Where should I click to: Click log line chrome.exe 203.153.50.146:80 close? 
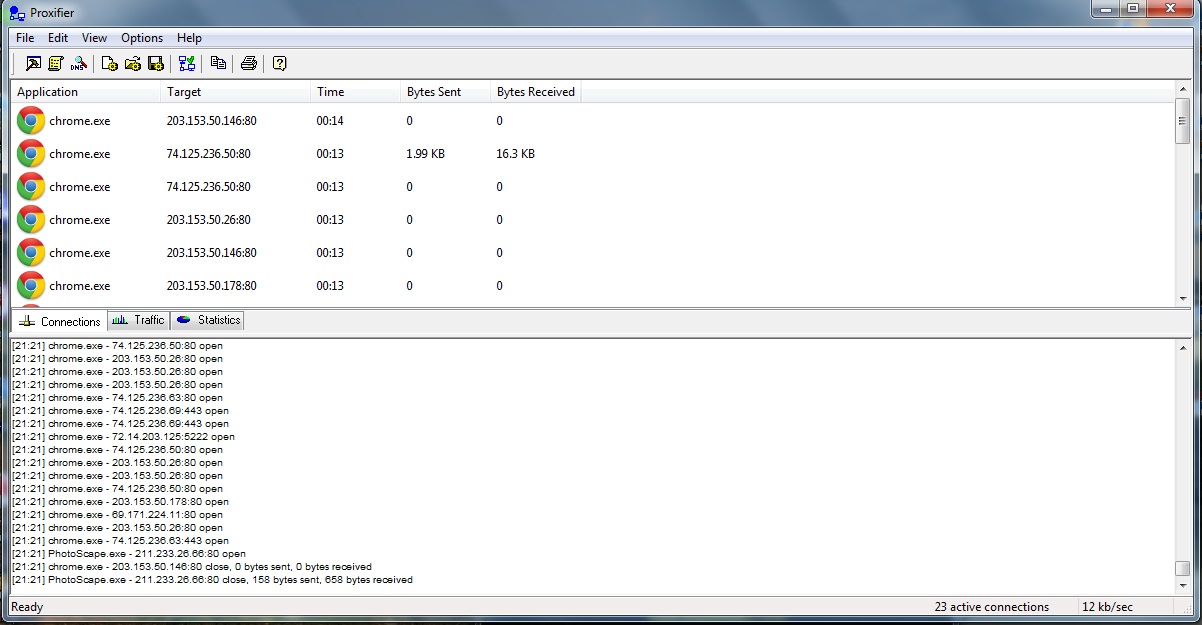192,567
